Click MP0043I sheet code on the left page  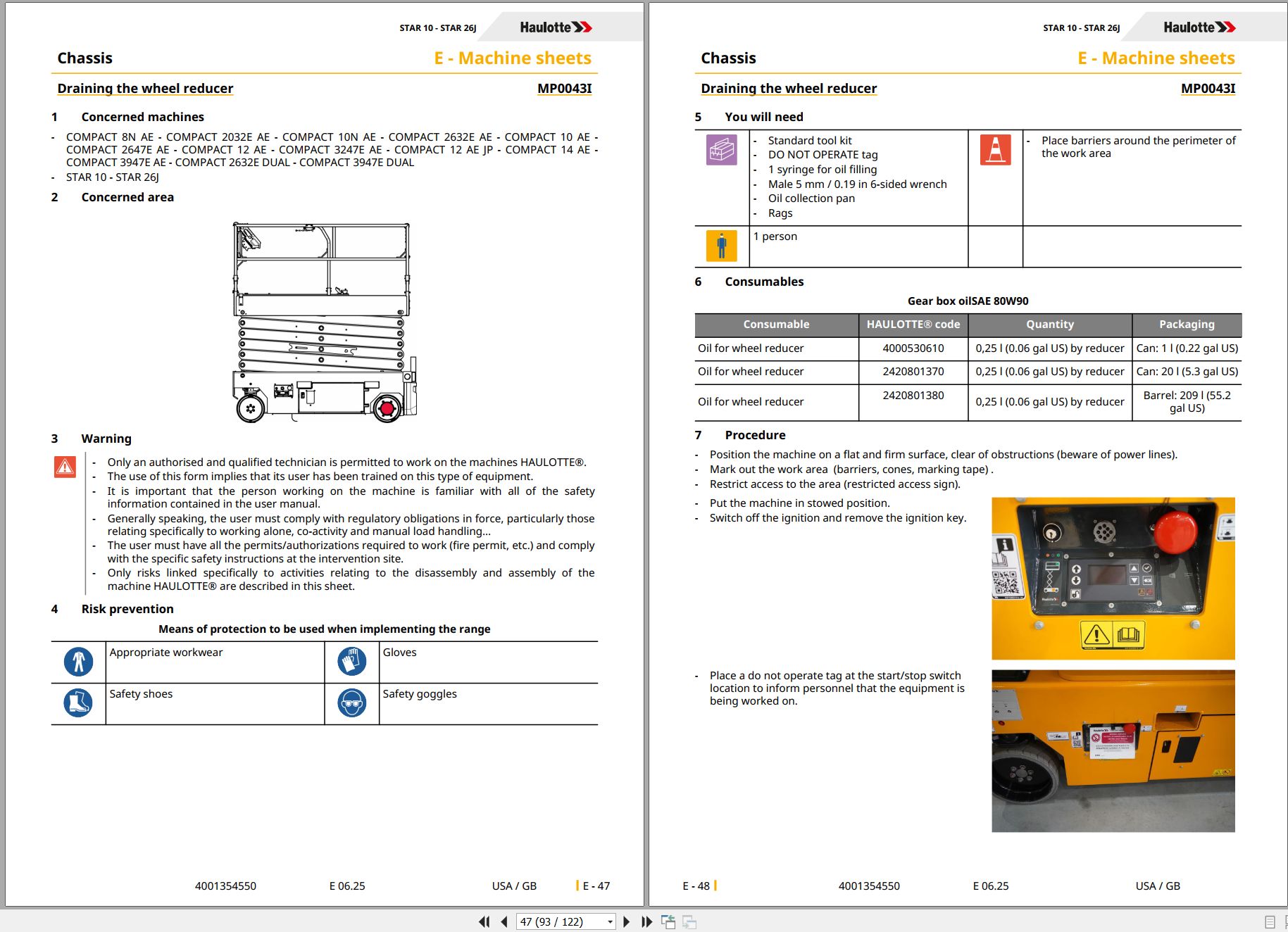564,88
